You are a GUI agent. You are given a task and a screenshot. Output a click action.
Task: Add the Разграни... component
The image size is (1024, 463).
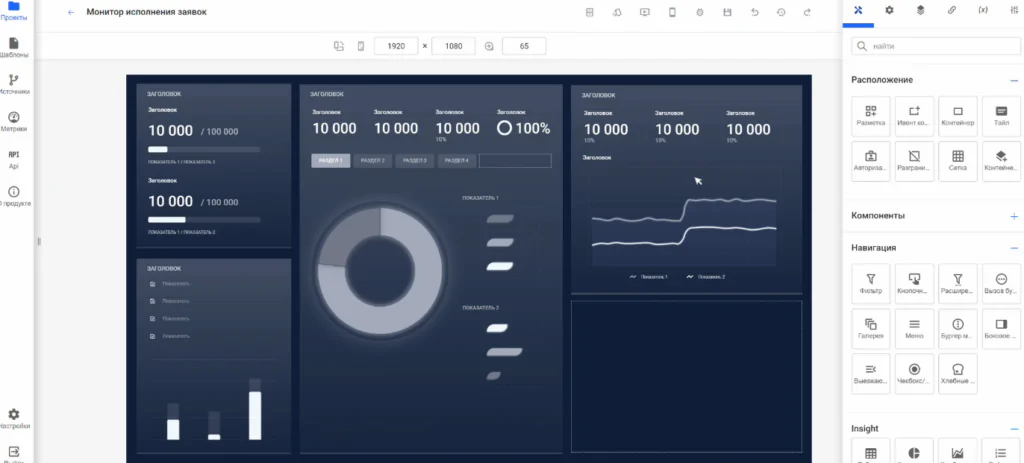pos(914,161)
